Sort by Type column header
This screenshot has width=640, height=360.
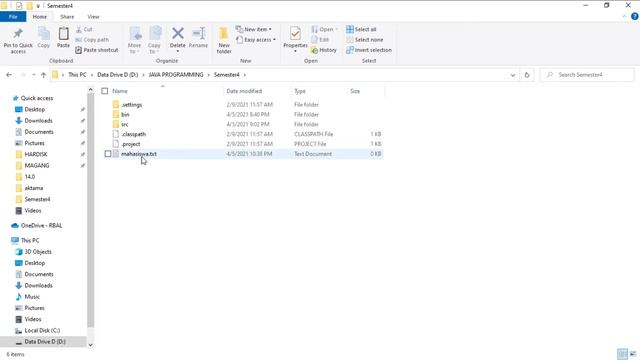(x=300, y=91)
